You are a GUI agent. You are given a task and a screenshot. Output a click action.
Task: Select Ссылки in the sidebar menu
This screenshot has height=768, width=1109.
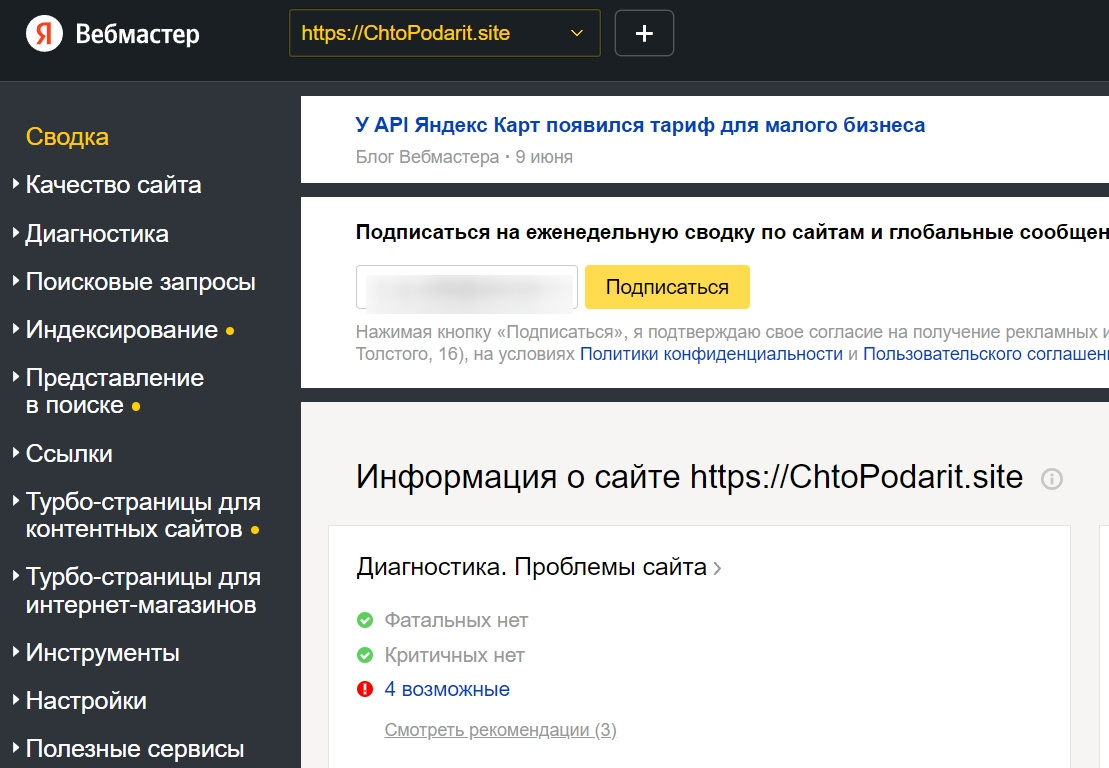(68, 454)
